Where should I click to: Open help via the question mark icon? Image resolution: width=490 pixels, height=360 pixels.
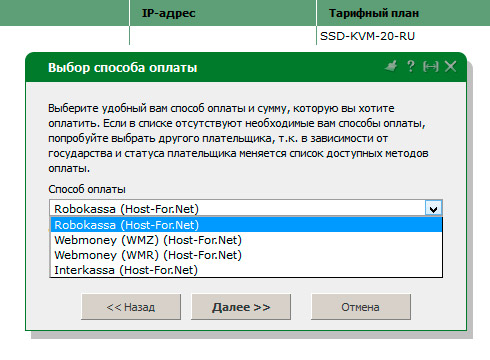point(411,66)
